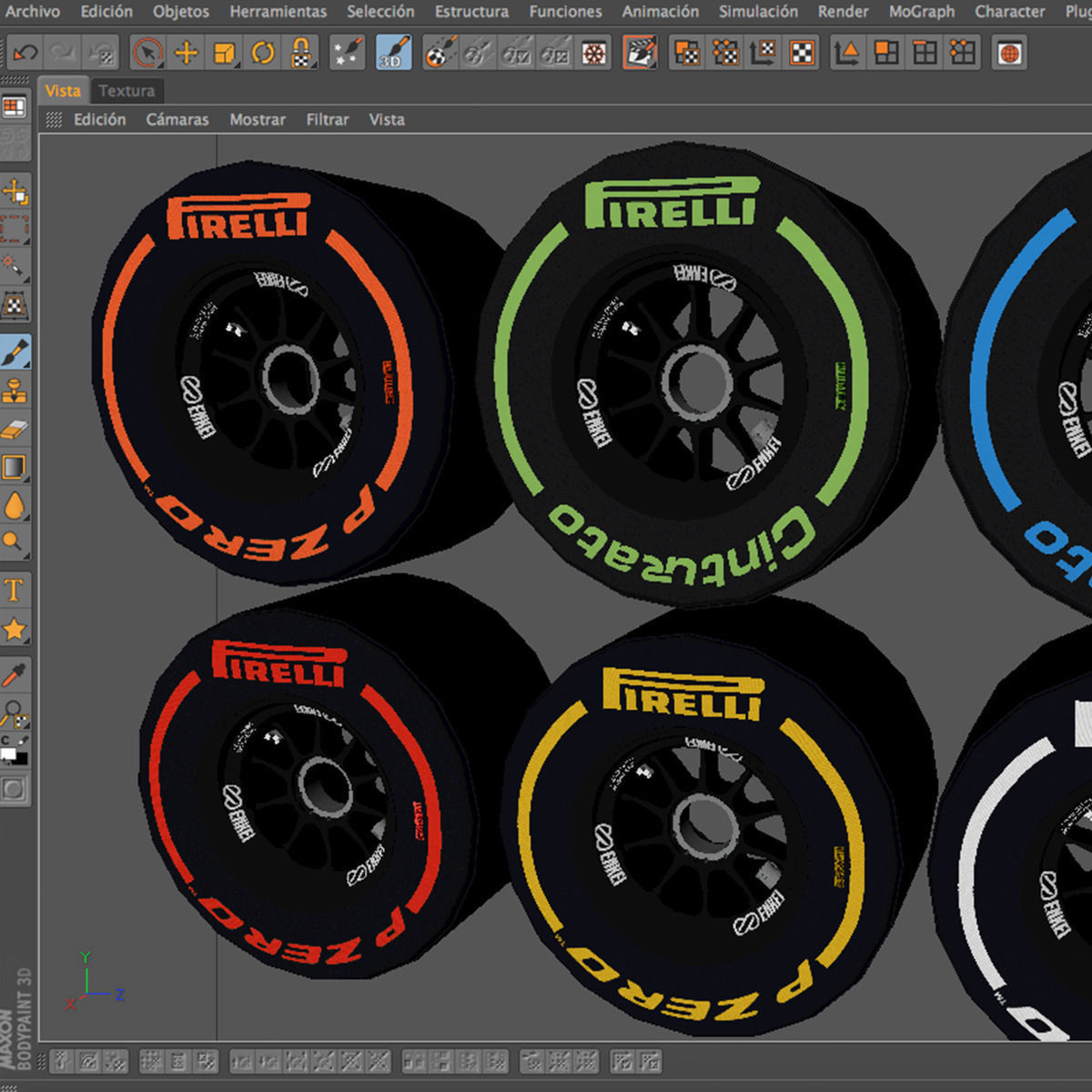Enable Projection Painting mode
This screenshot has width=1092, height=1092.
click(440, 54)
